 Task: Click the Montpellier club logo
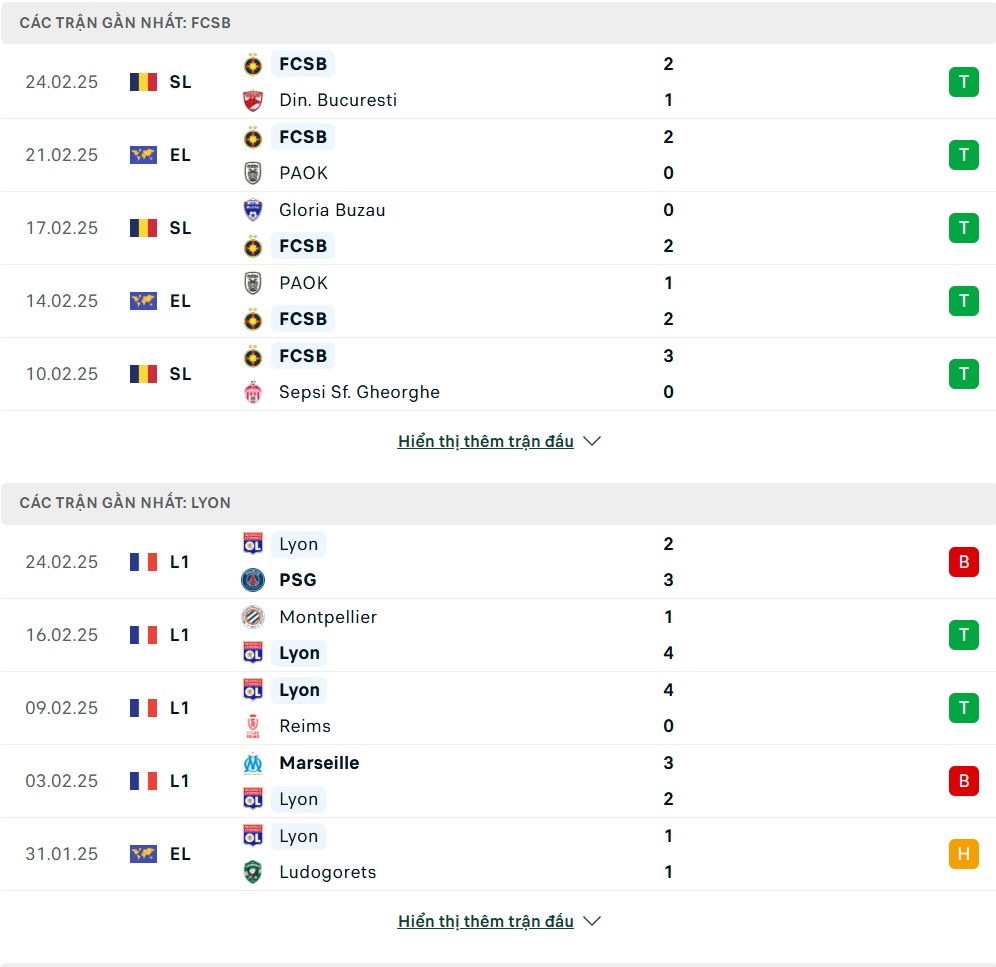(x=253, y=617)
